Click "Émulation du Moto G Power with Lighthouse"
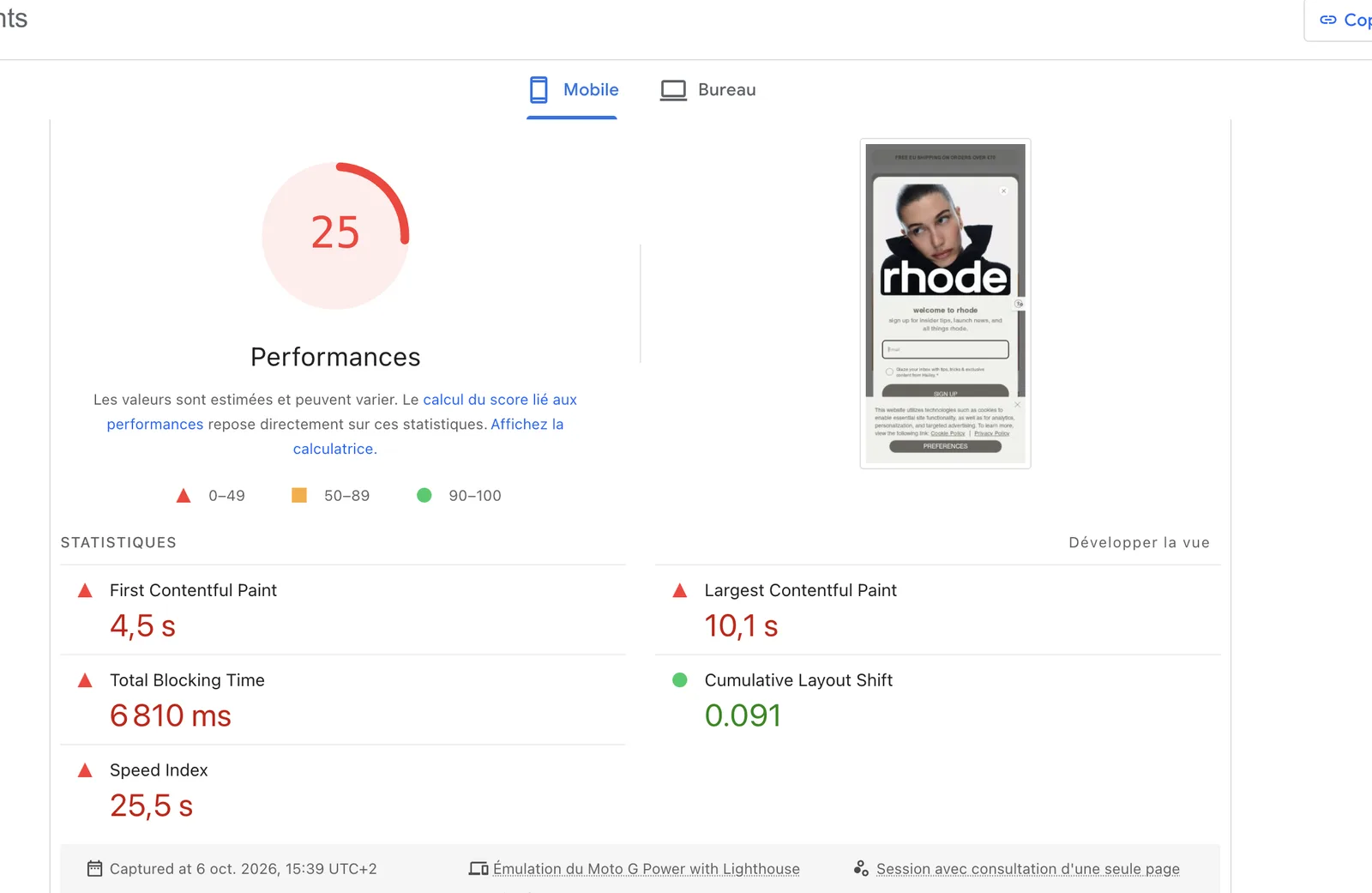Screen dimensions: 1372x893 point(647,869)
